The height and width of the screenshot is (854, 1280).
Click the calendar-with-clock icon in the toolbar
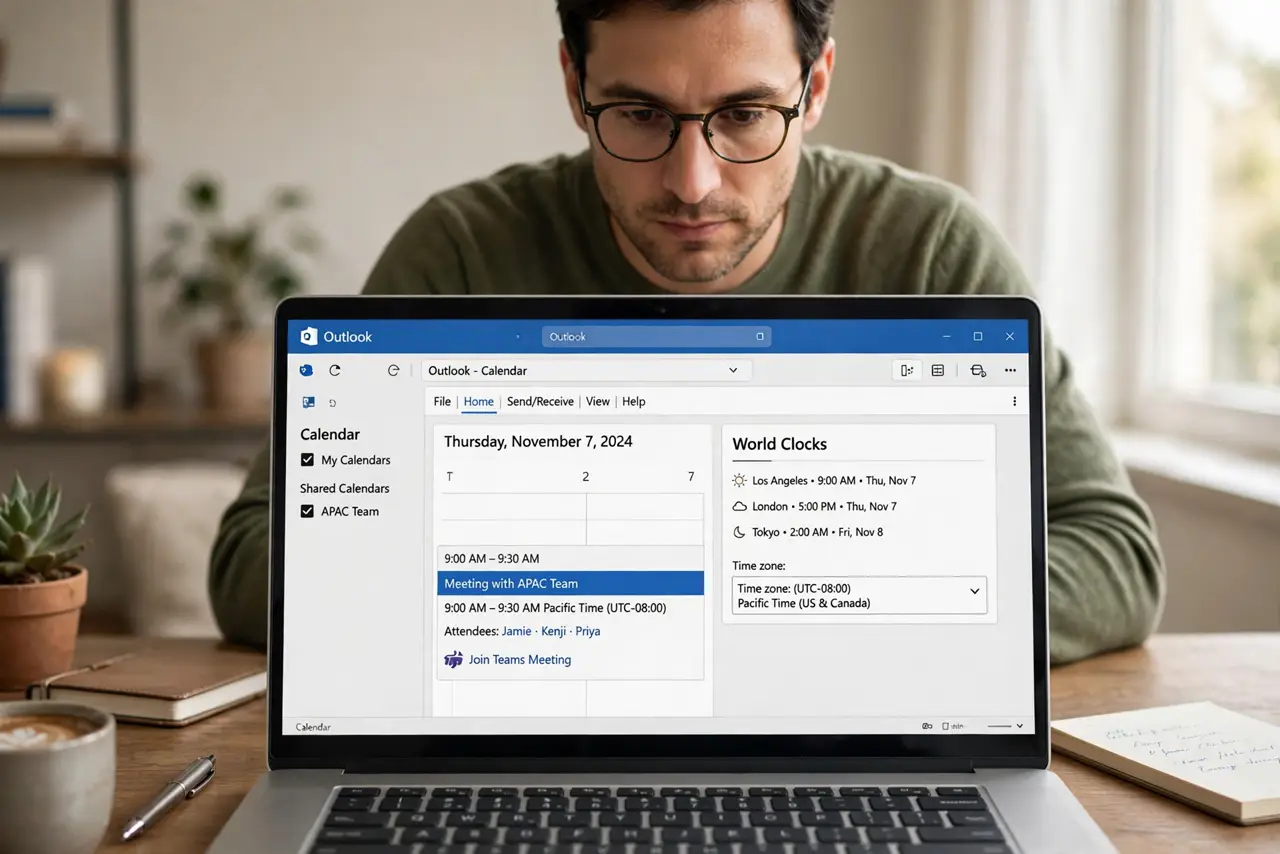[x=978, y=370]
